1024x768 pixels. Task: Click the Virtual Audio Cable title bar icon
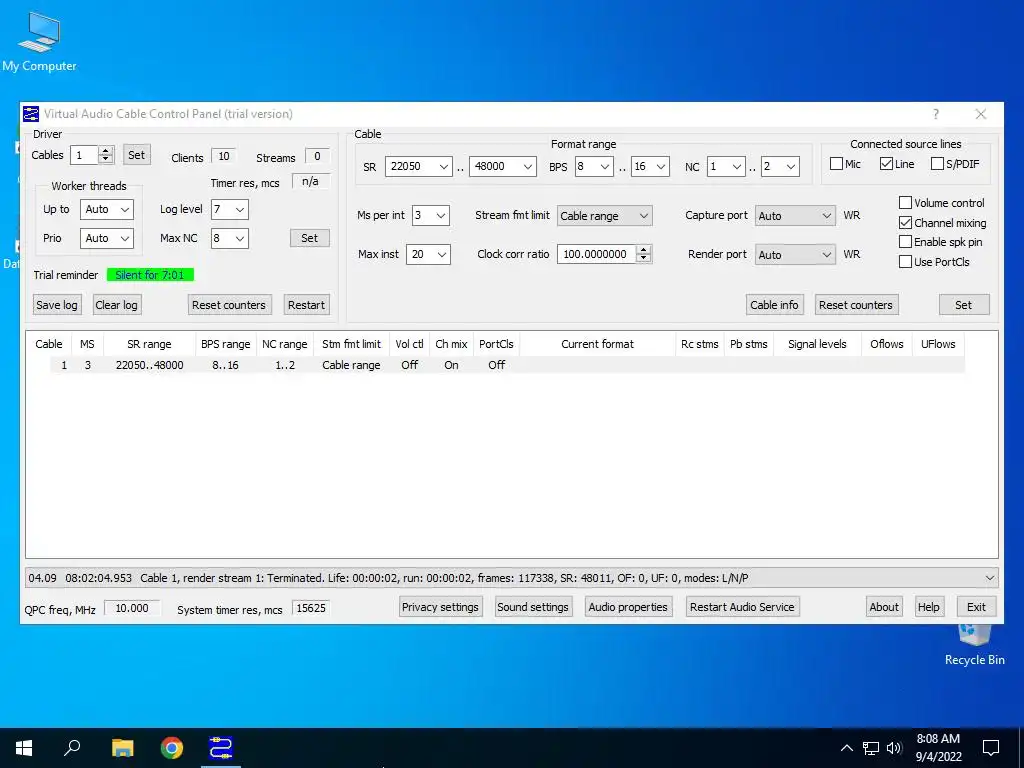[31, 114]
